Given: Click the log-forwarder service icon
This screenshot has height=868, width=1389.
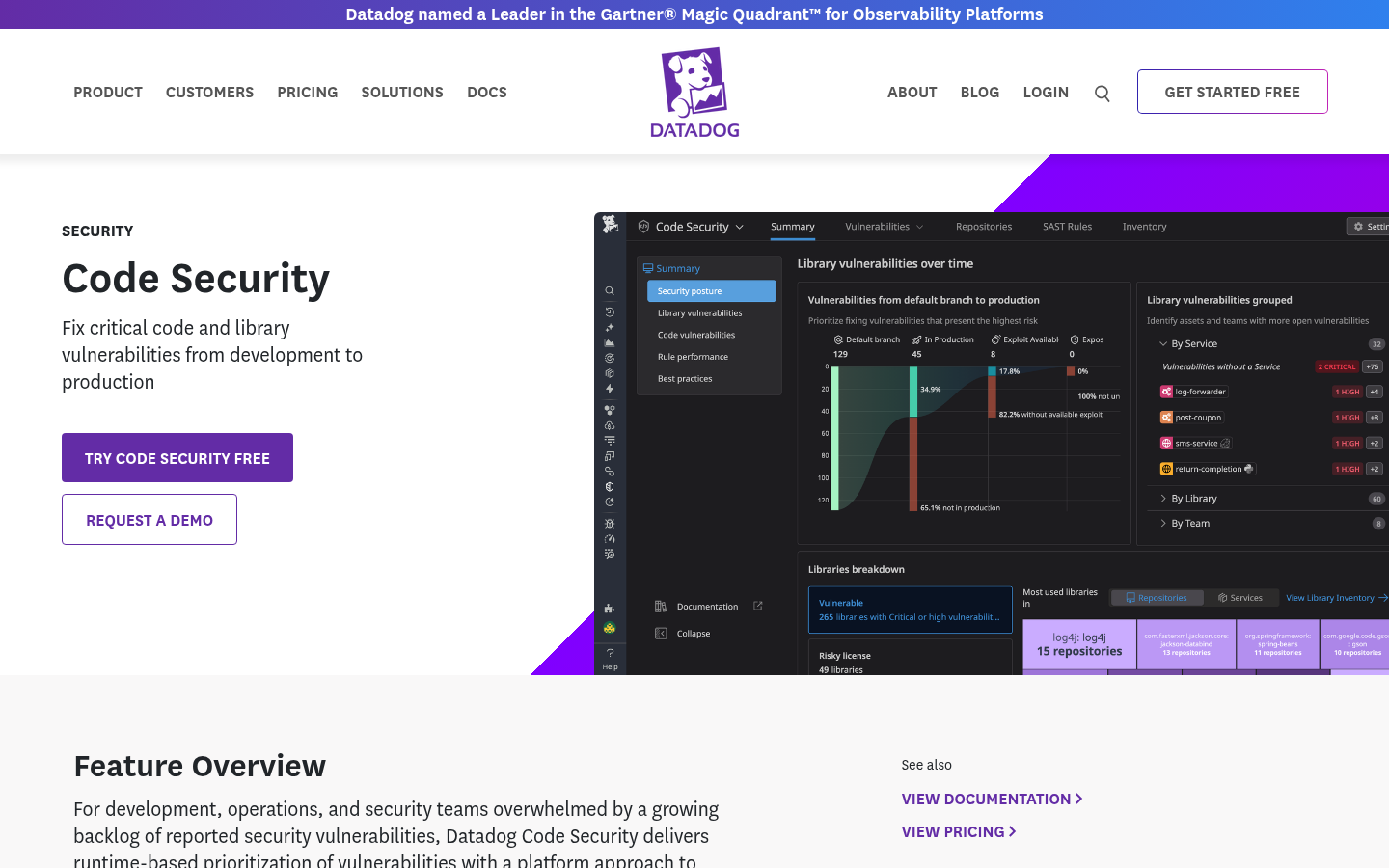Looking at the screenshot, I should [1166, 392].
